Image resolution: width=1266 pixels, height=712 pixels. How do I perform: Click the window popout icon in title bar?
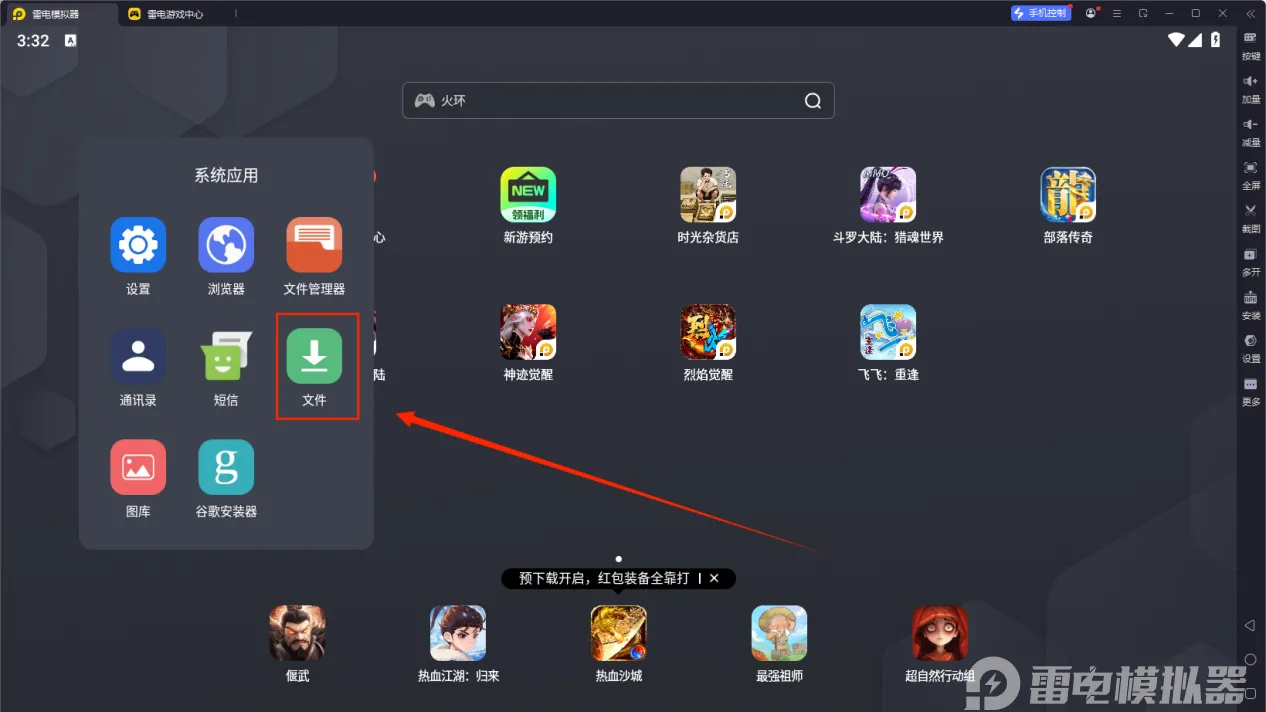click(1143, 13)
